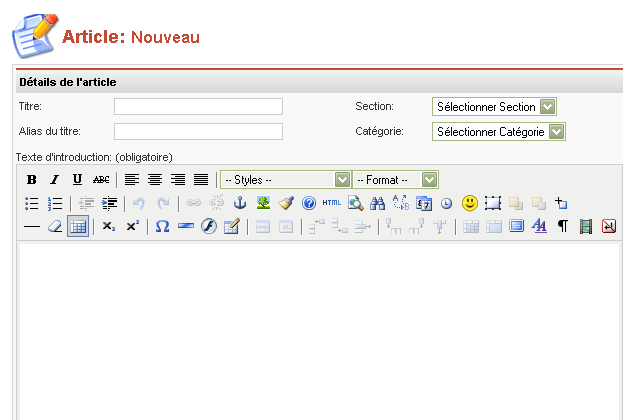Click into the Titre input field
Viewport: 623px width, 420px height.
click(x=198, y=107)
